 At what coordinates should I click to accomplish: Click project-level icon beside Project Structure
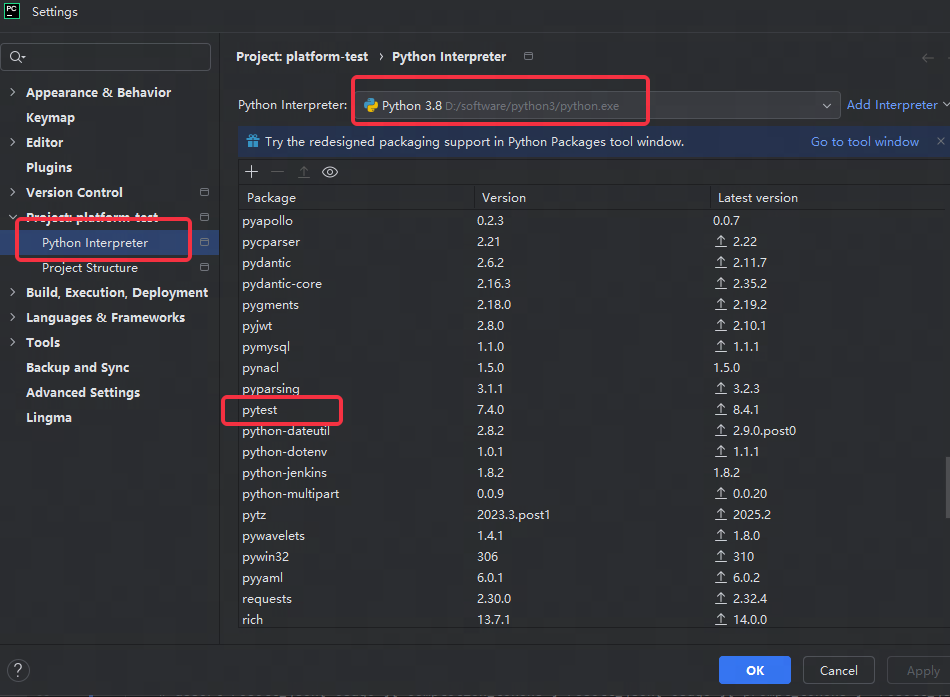tap(204, 267)
